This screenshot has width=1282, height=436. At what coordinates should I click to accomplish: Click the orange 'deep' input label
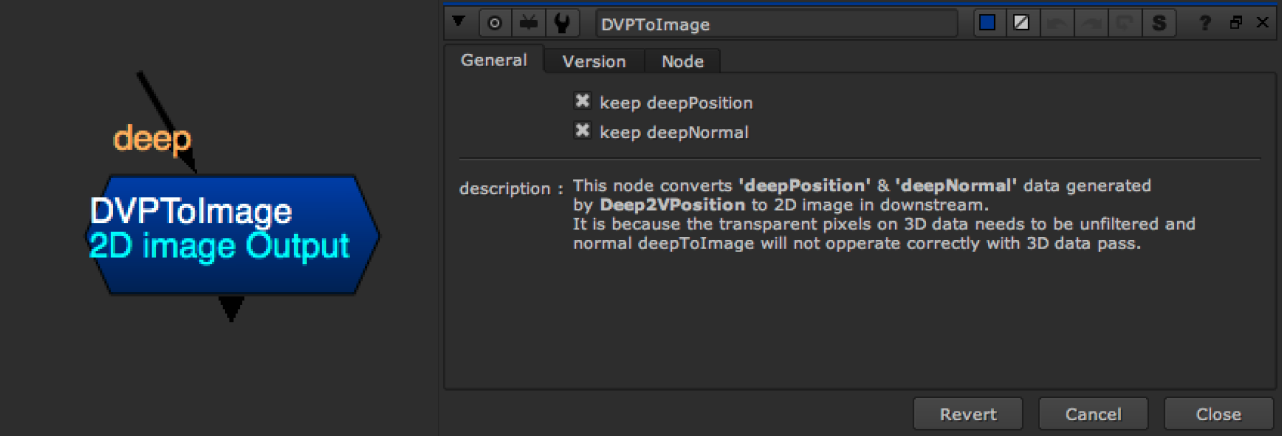[152, 139]
